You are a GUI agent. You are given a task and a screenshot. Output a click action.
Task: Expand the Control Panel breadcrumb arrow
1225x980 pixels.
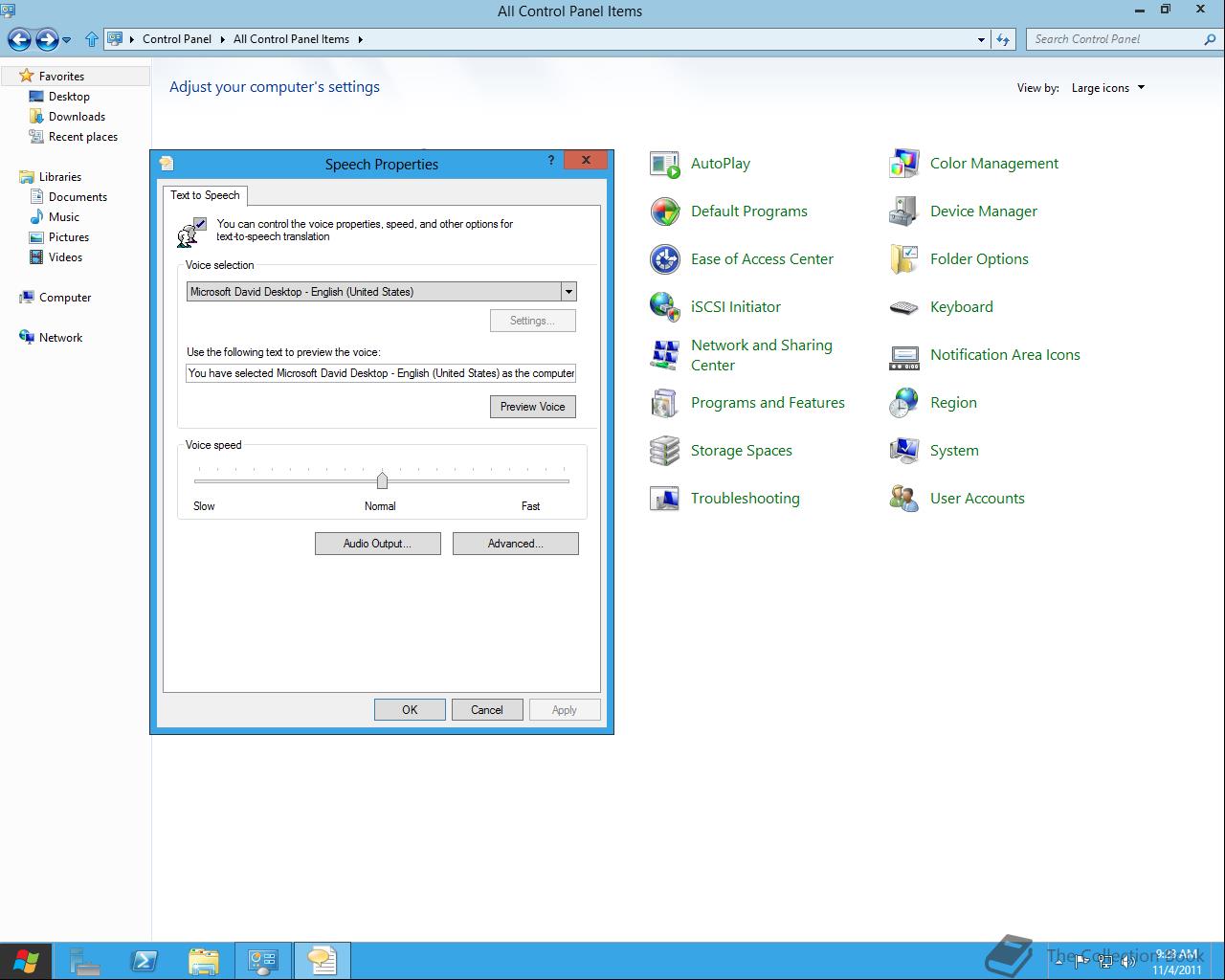click(222, 39)
